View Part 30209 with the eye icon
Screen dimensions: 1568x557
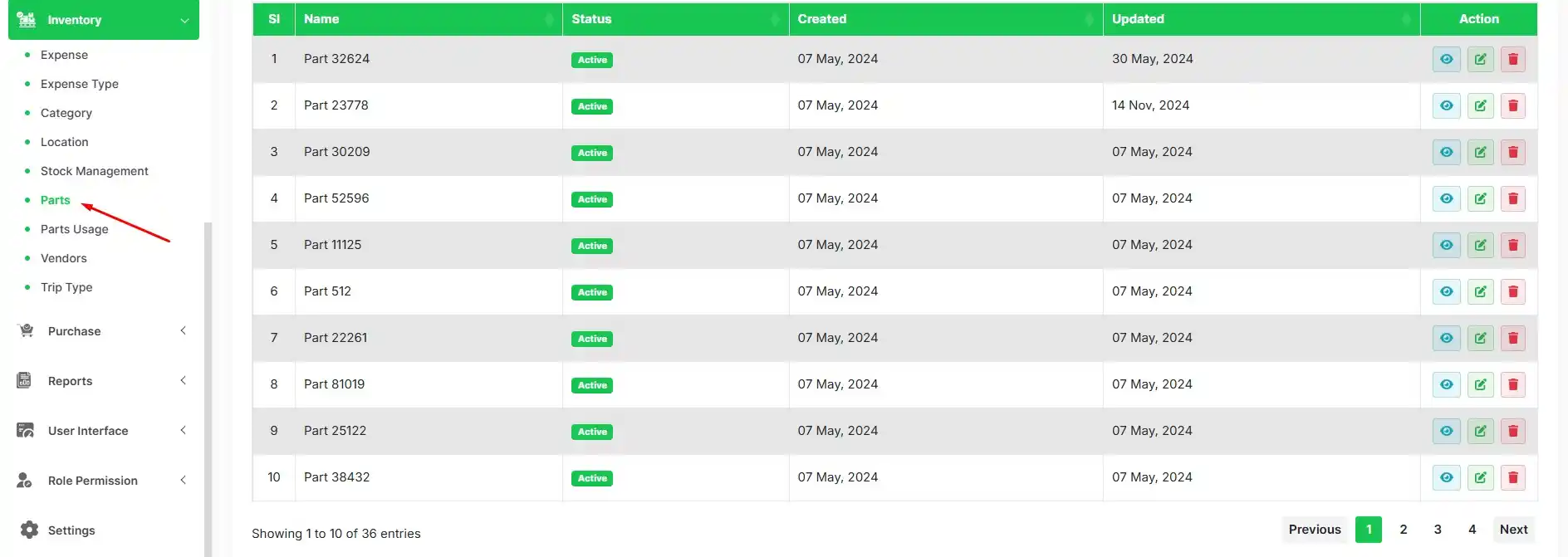1446,152
